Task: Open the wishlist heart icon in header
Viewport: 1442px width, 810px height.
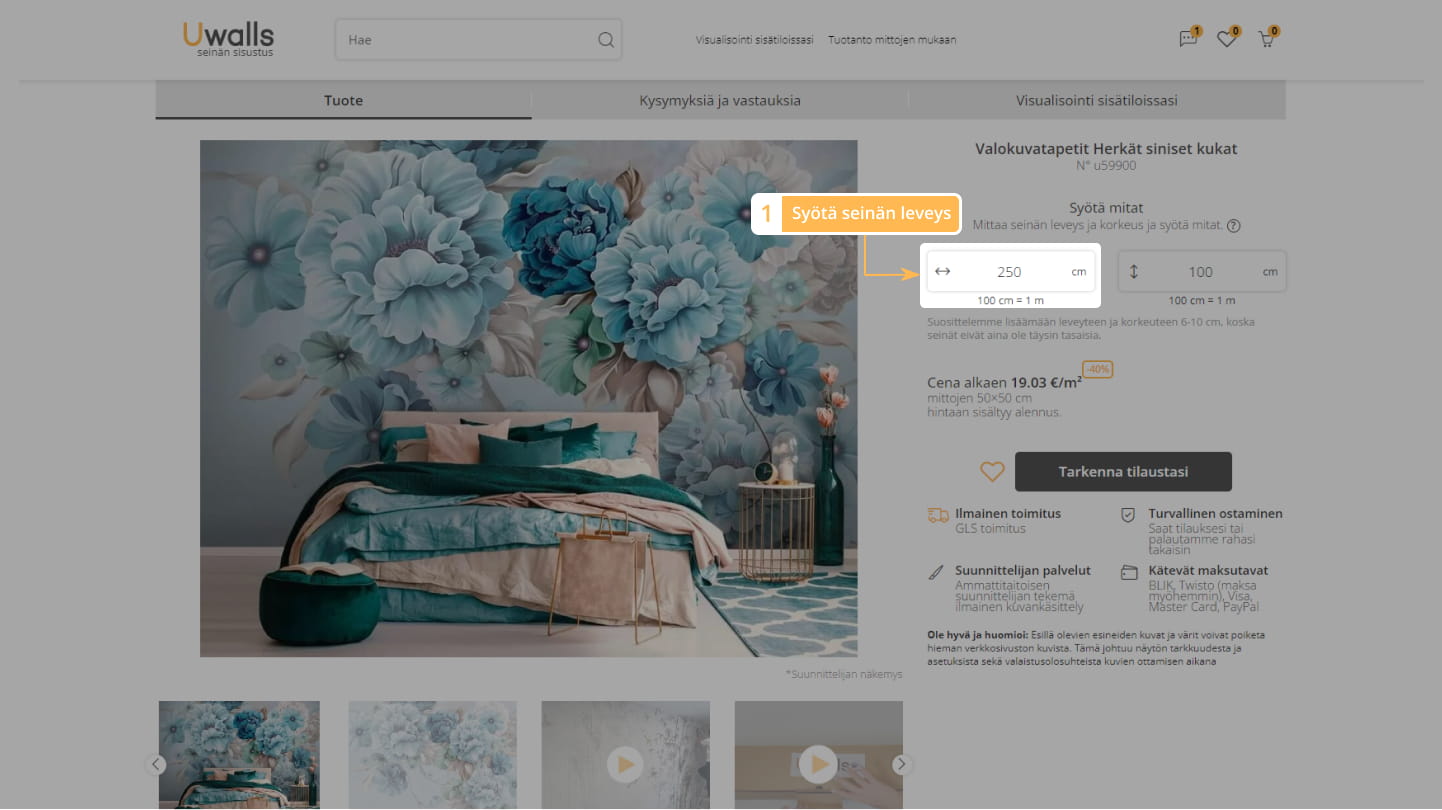Action: click(1226, 40)
